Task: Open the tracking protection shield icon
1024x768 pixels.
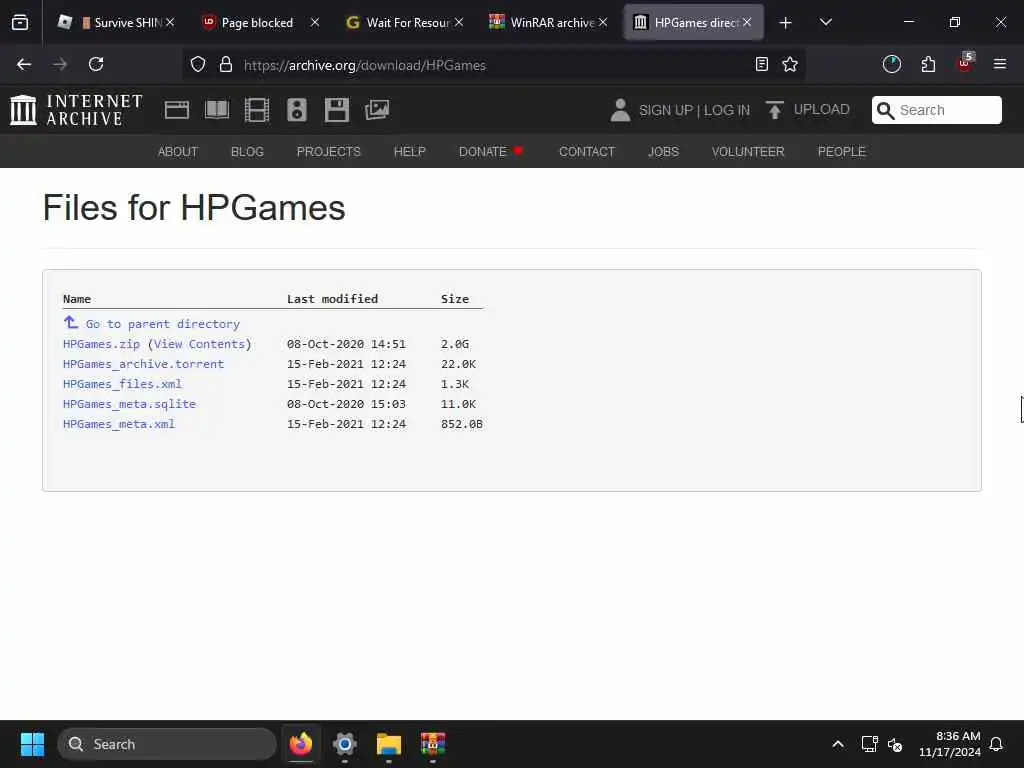Action: coord(198,65)
